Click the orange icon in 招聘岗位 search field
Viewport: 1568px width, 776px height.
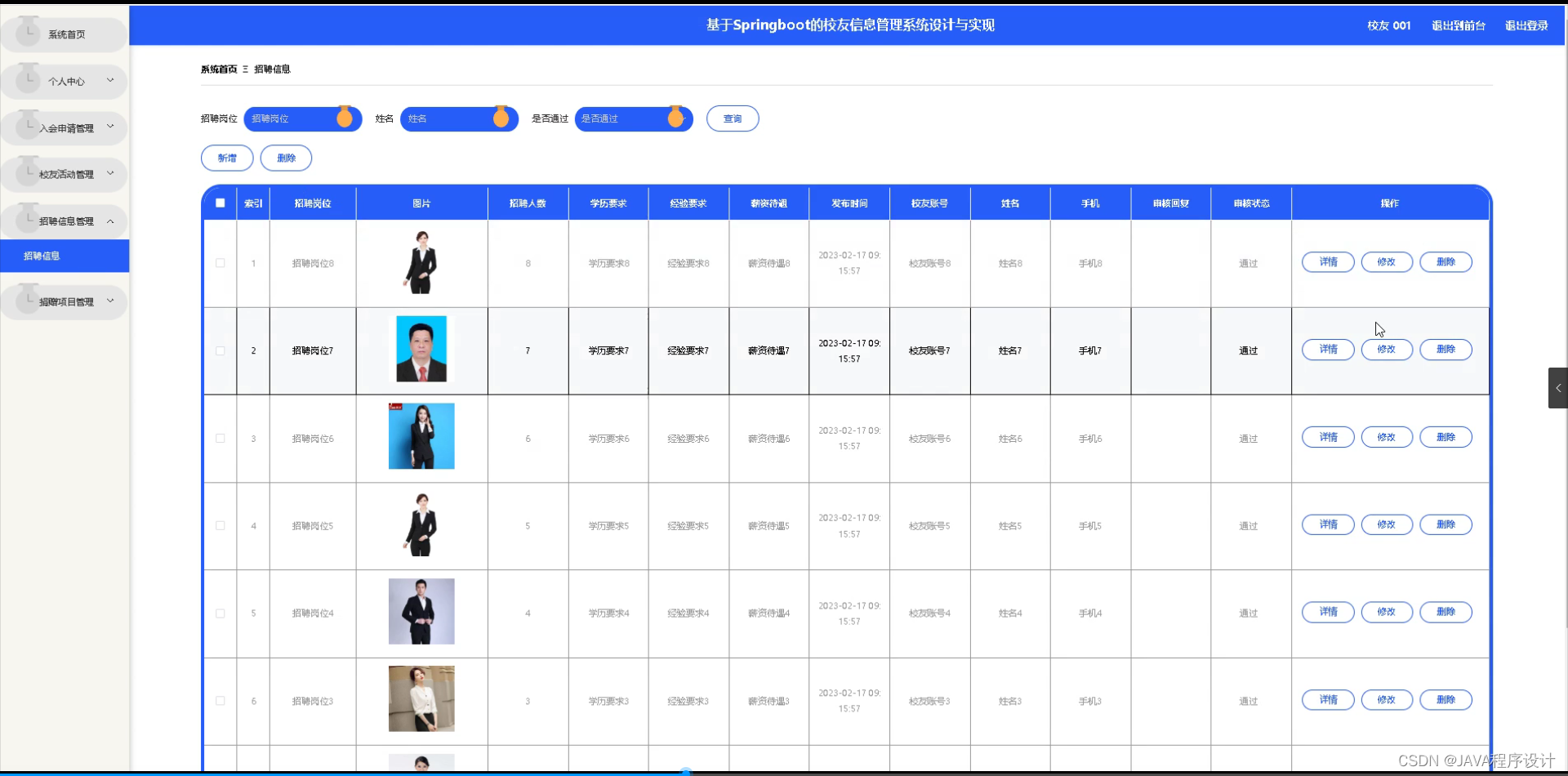pos(345,118)
